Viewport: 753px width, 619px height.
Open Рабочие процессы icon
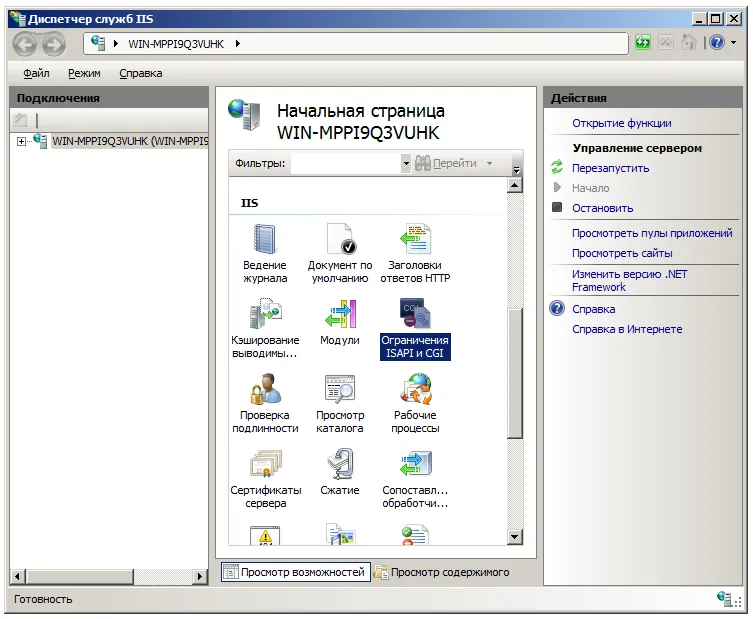415,389
